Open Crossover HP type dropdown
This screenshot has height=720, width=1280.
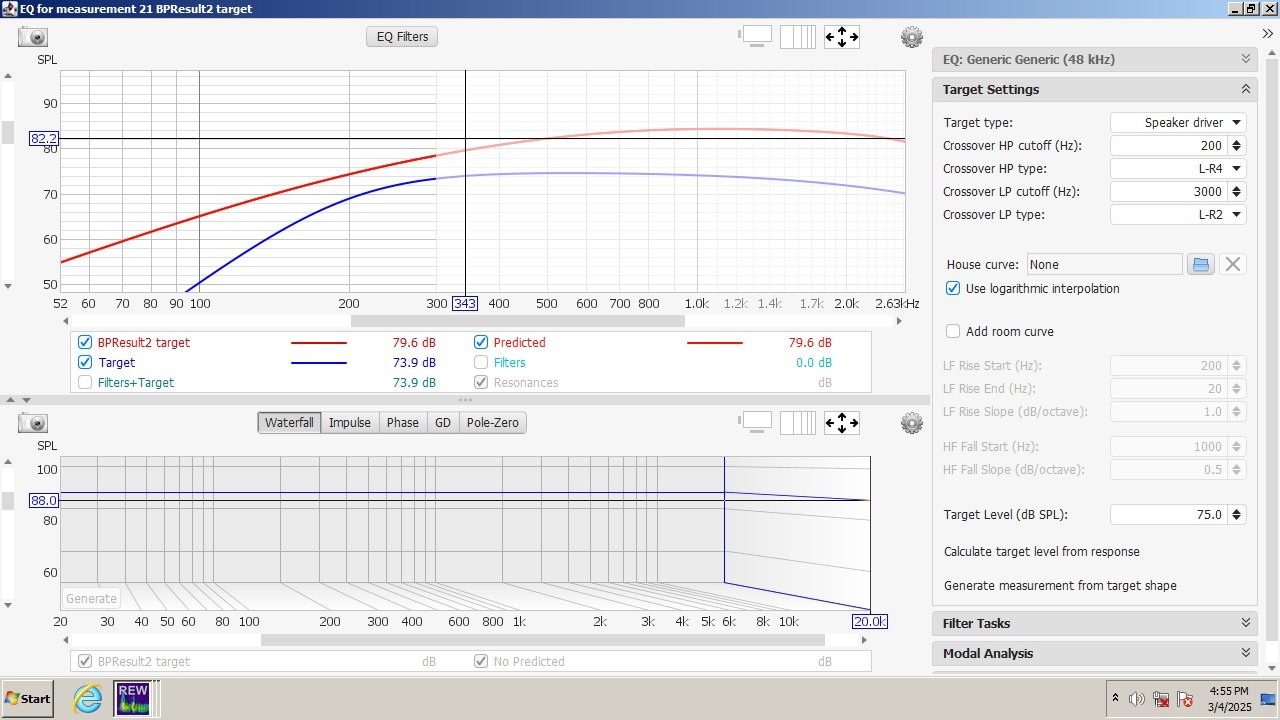pos(1178,168)
